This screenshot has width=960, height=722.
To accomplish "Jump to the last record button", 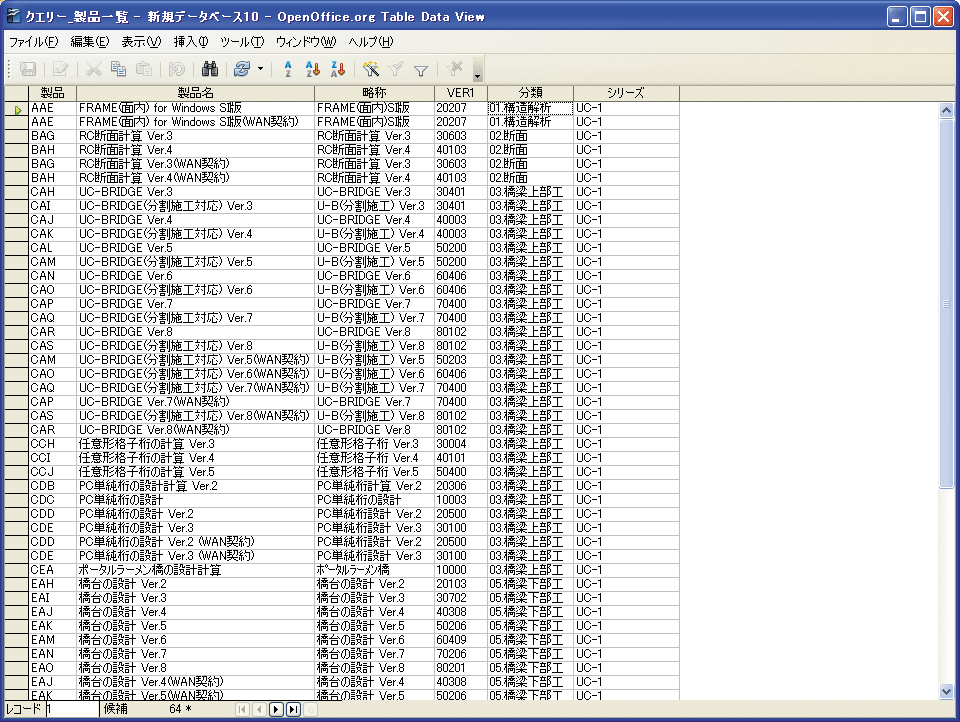I will coord(293,709).
